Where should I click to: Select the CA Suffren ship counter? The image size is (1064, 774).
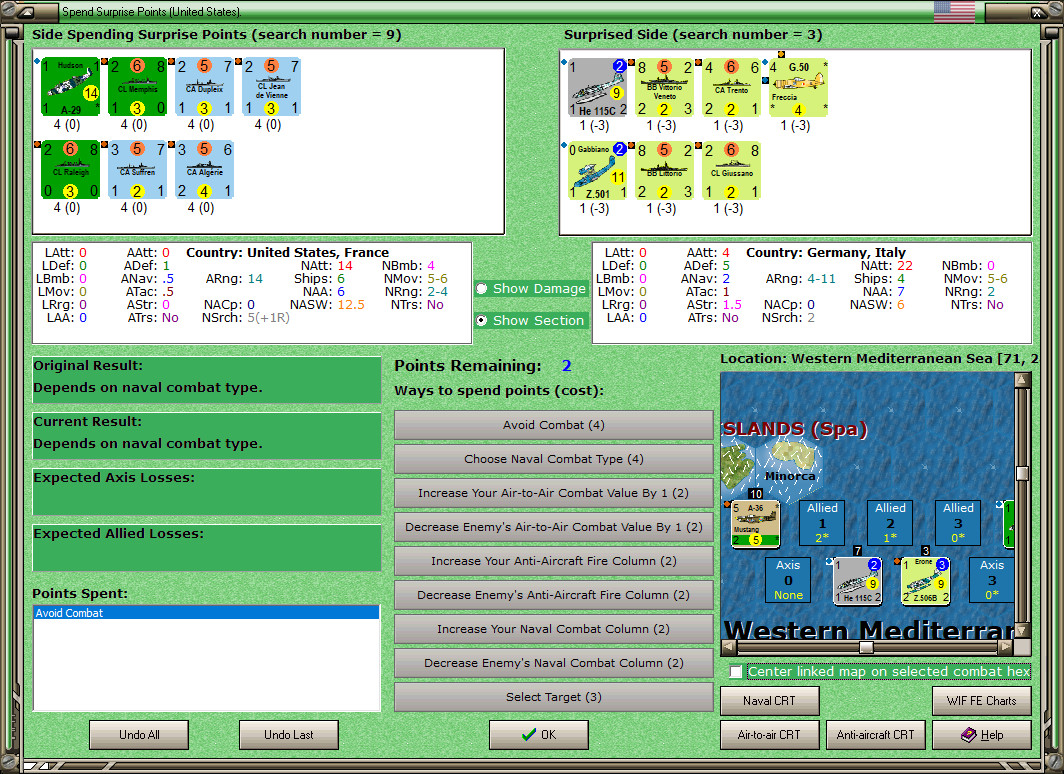(x=137, y=170)
